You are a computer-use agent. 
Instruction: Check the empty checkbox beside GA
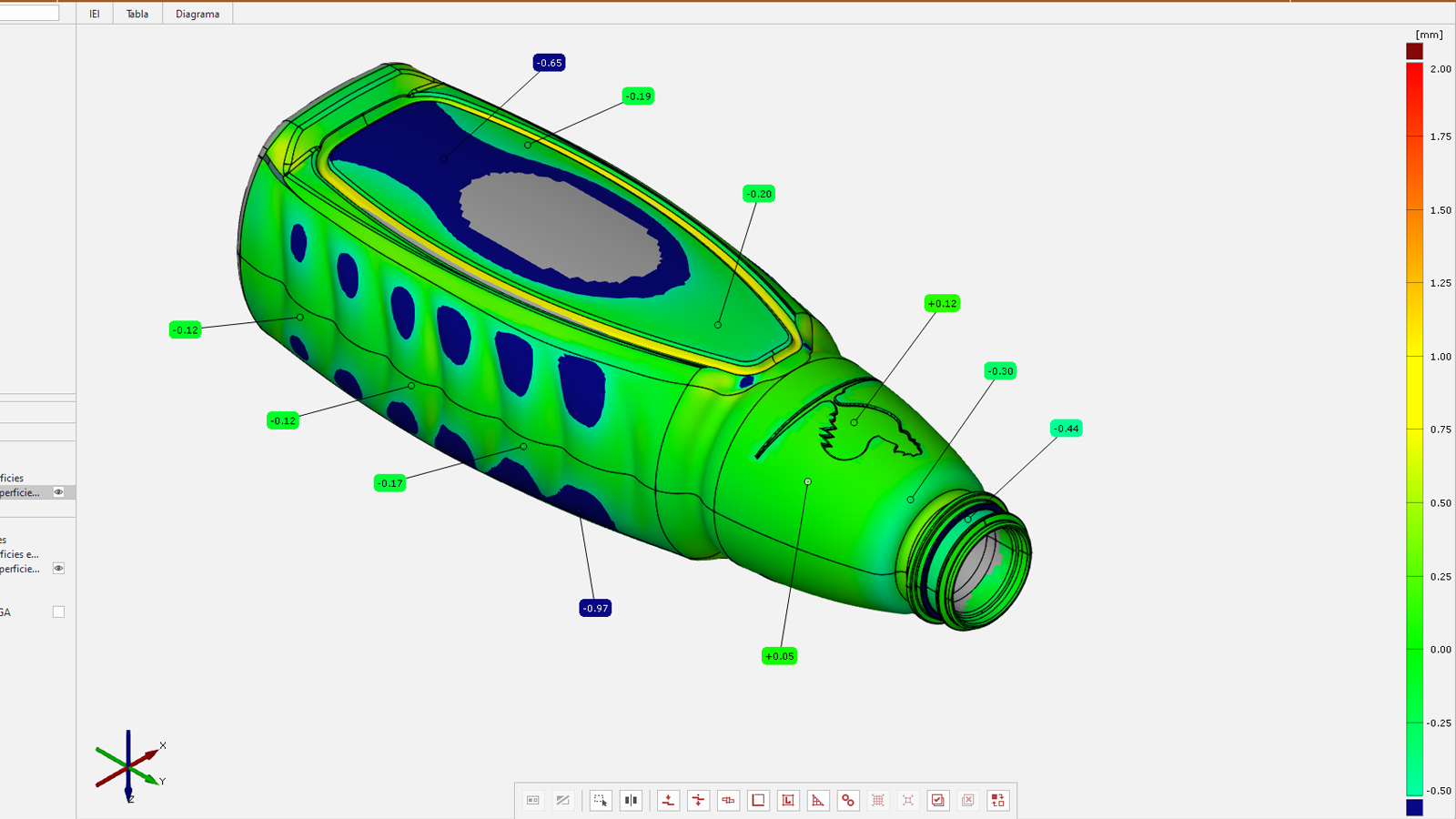click(58, 612)
